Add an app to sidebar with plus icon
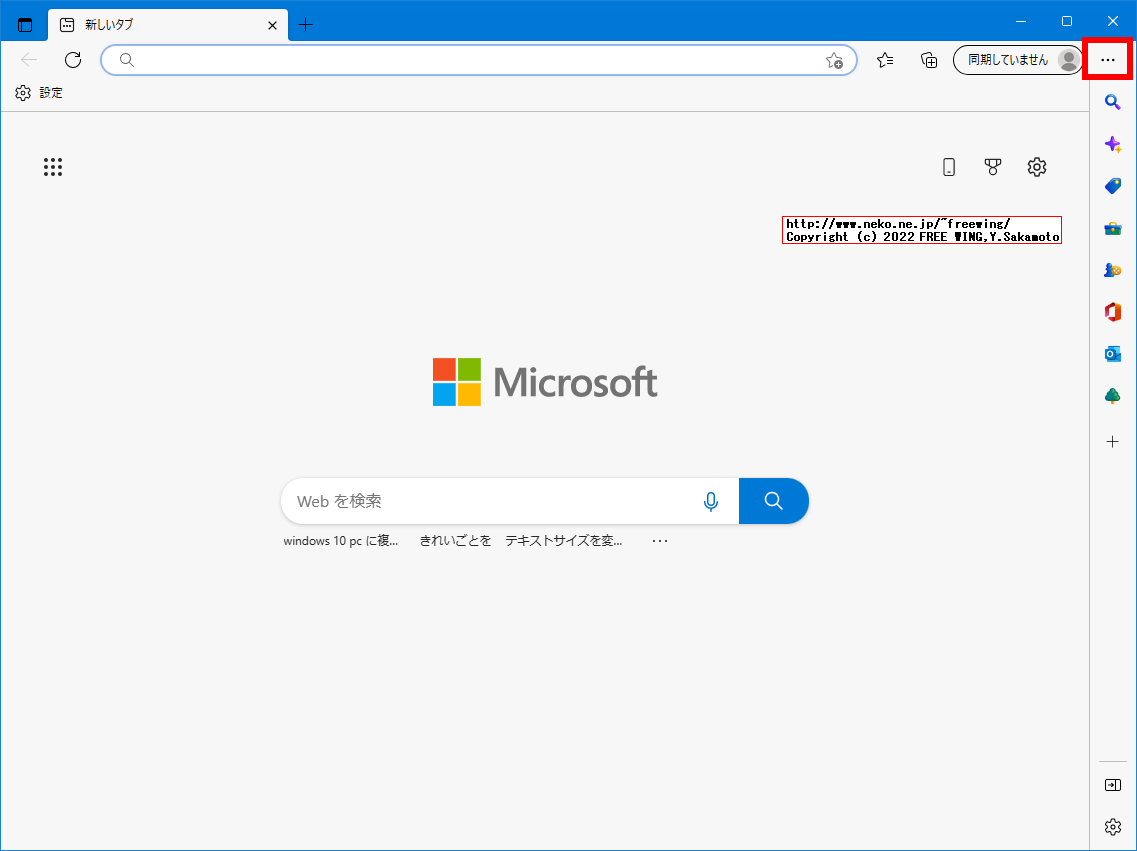 1113,441
